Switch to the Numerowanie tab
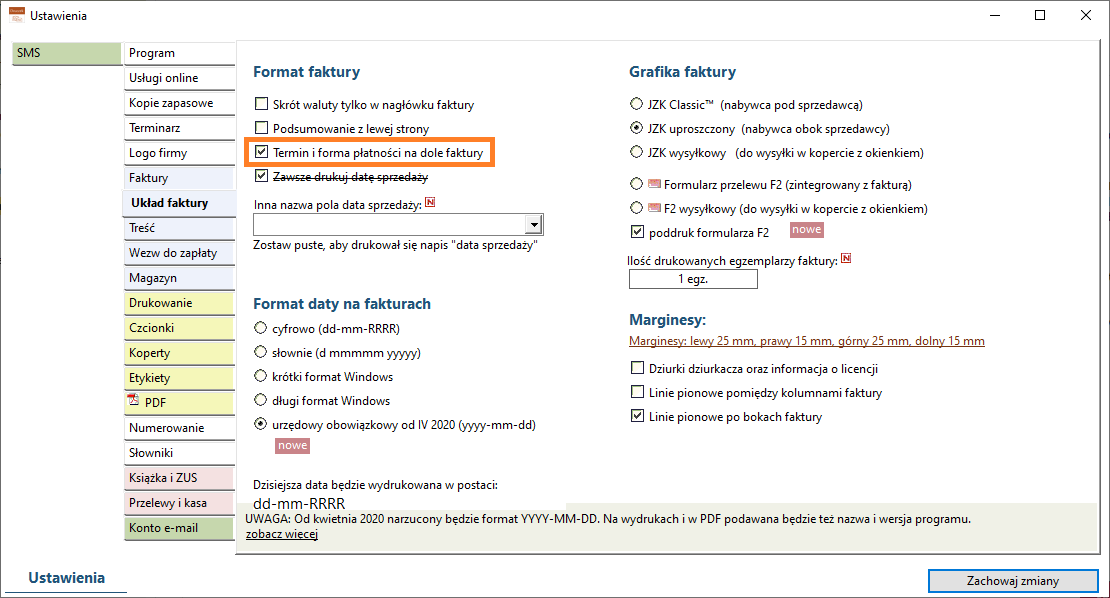 pyautogui.click(x=179, y=428)
